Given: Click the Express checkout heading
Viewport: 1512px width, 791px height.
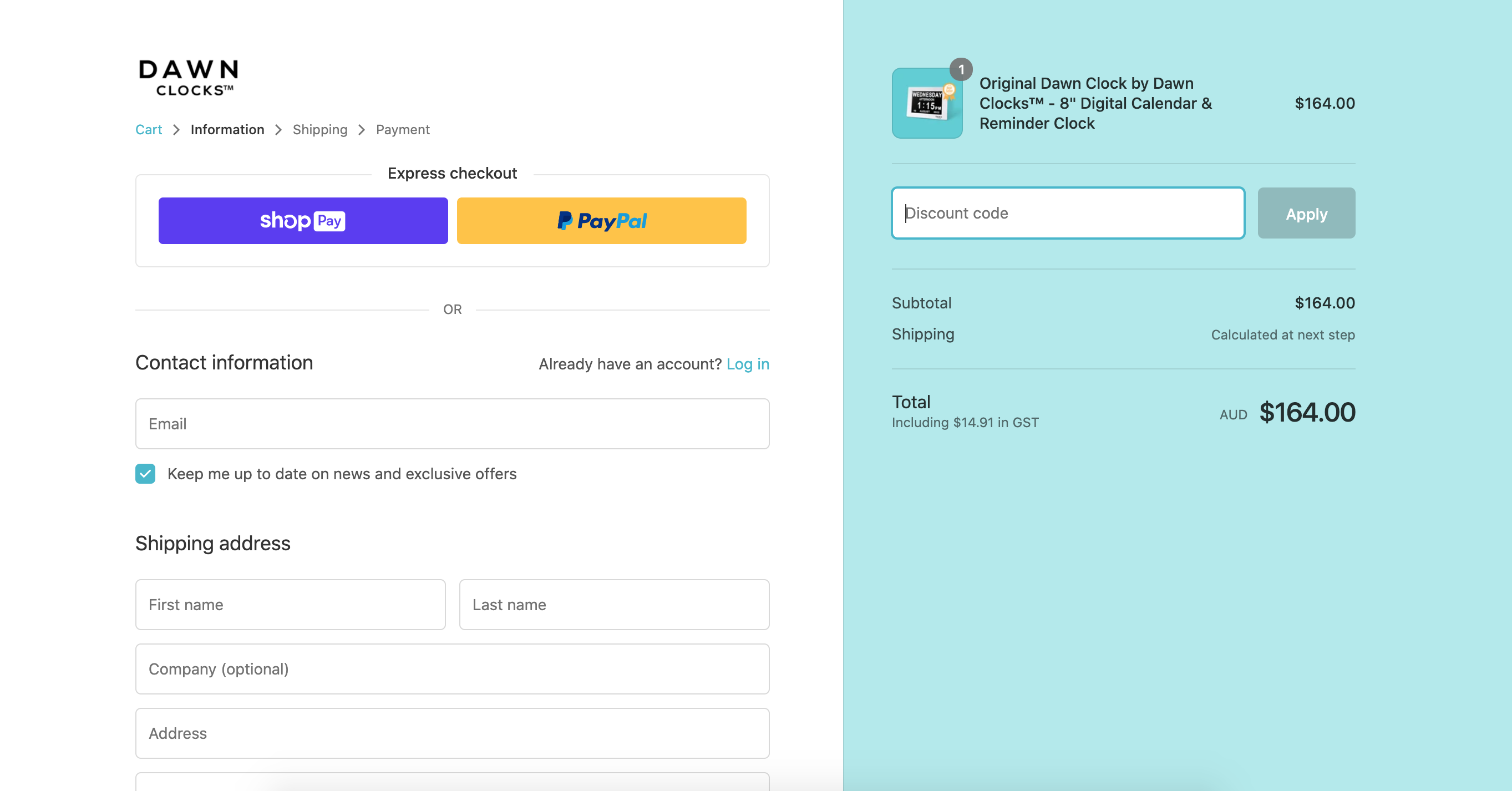Looking at the screenshot, I should point(453,173).
